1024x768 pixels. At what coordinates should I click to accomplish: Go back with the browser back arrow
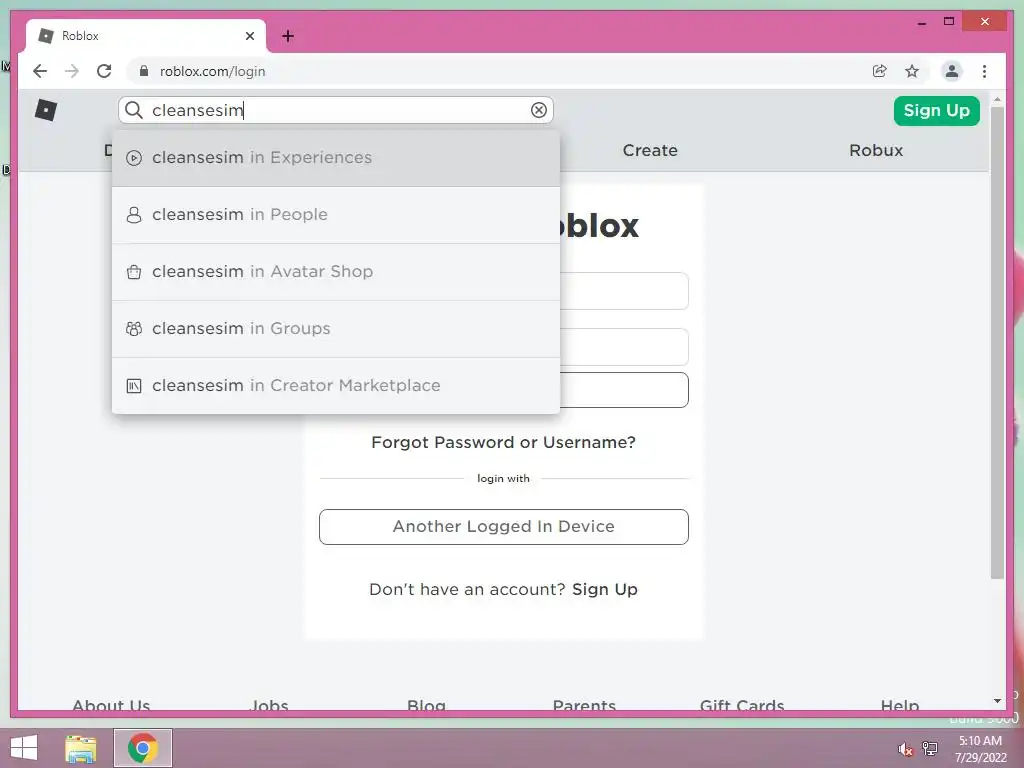tap(40, 71)
